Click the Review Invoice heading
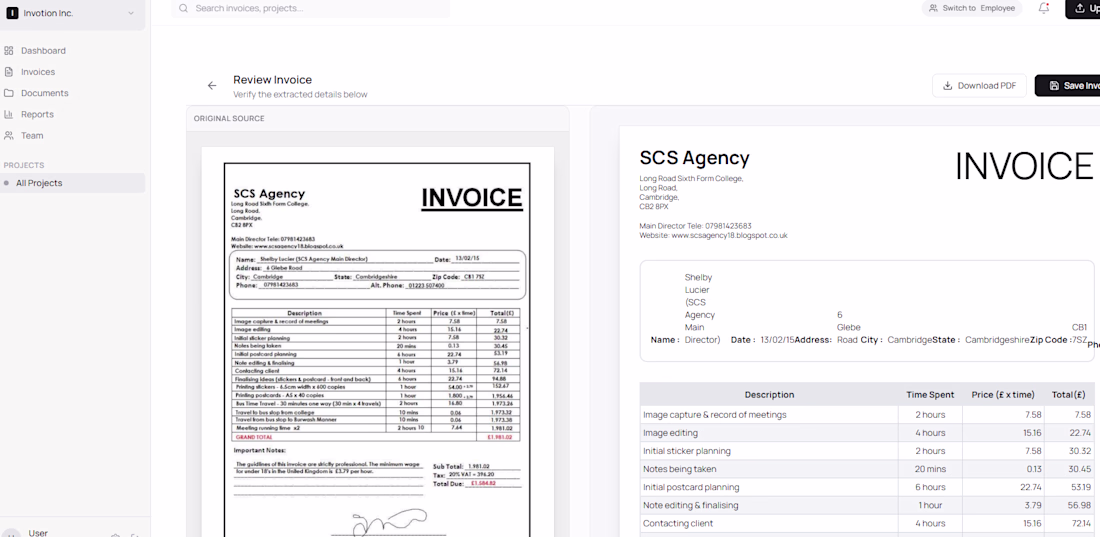This screenshot has width=1100, height=537. point(272,80)
